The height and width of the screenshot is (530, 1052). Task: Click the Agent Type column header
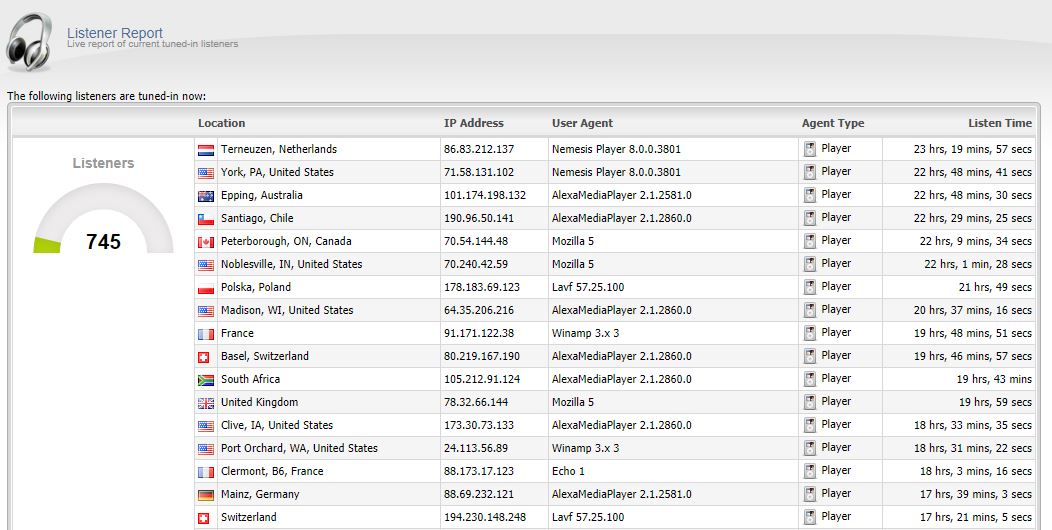point(833,123)
